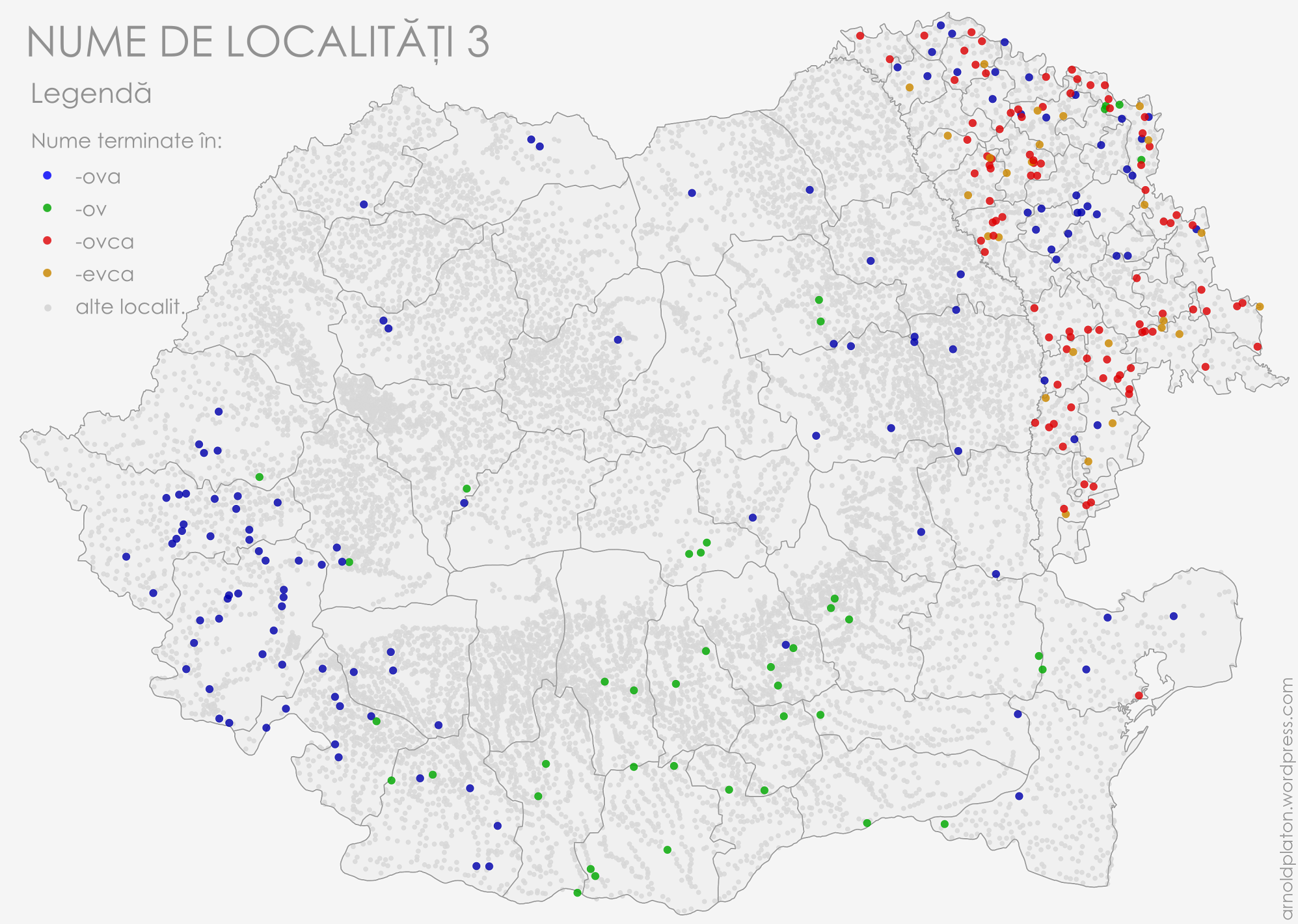The image size is (1298, 924).
Task: Click the red -ovca legend dot
Action: [x=47, y=241]
